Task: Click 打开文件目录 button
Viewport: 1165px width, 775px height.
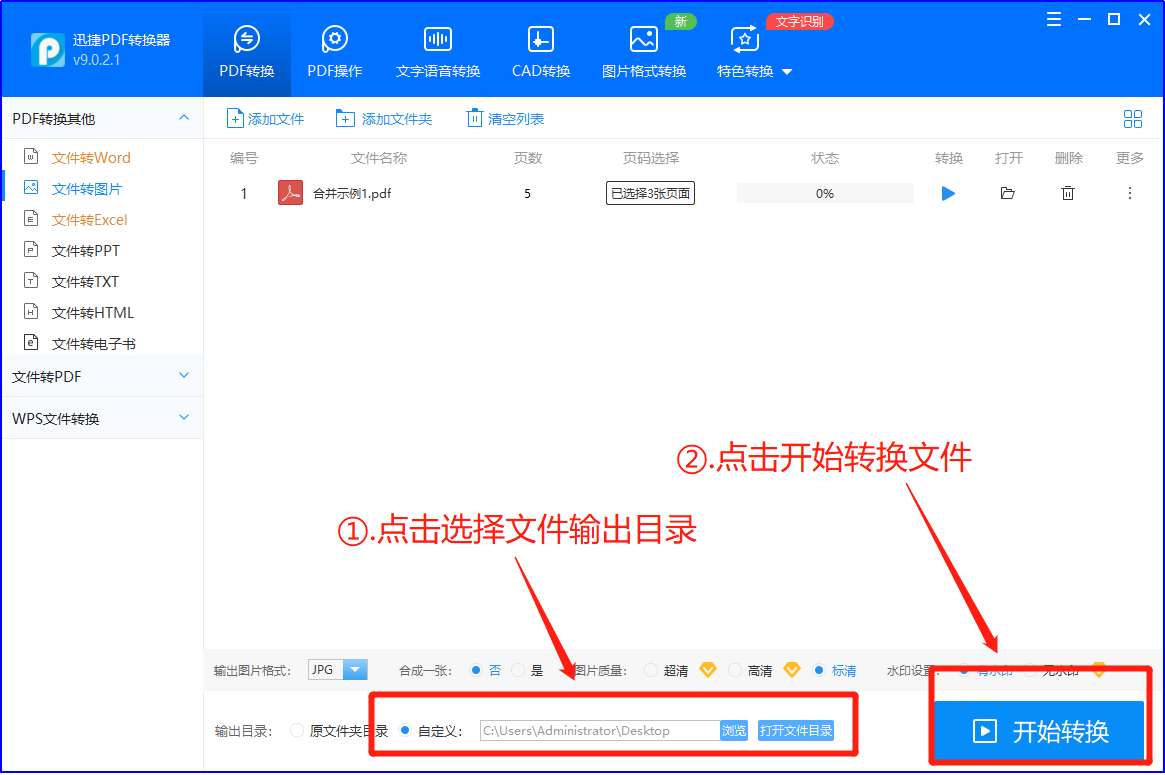Action: click(795, 730)
